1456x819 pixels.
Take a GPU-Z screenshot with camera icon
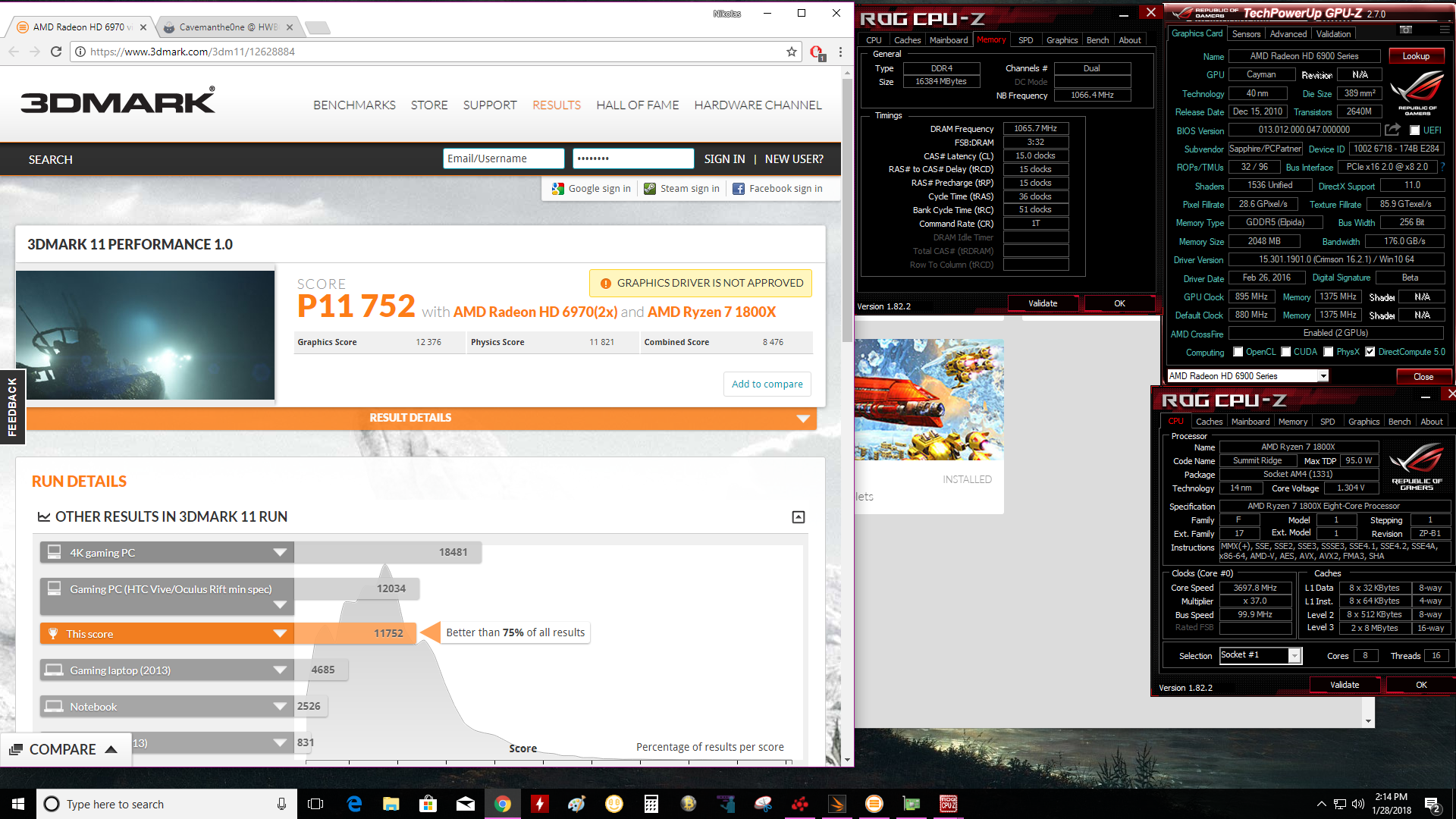pos(1406,30)
